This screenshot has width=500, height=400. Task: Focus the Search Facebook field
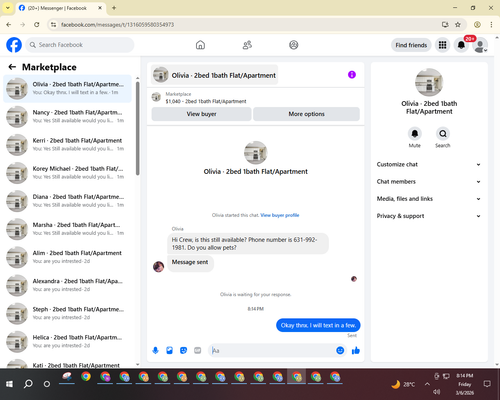pyautogui.click(x=80, y=45)
